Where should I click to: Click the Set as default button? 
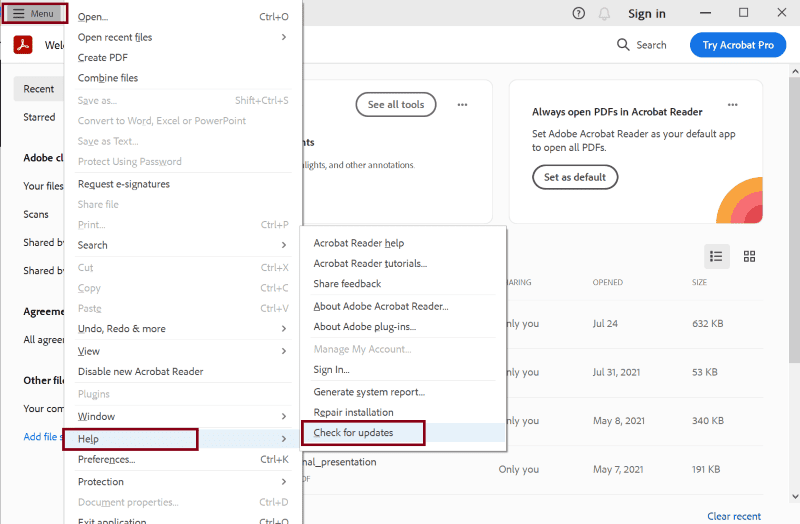tap(575, 177)
